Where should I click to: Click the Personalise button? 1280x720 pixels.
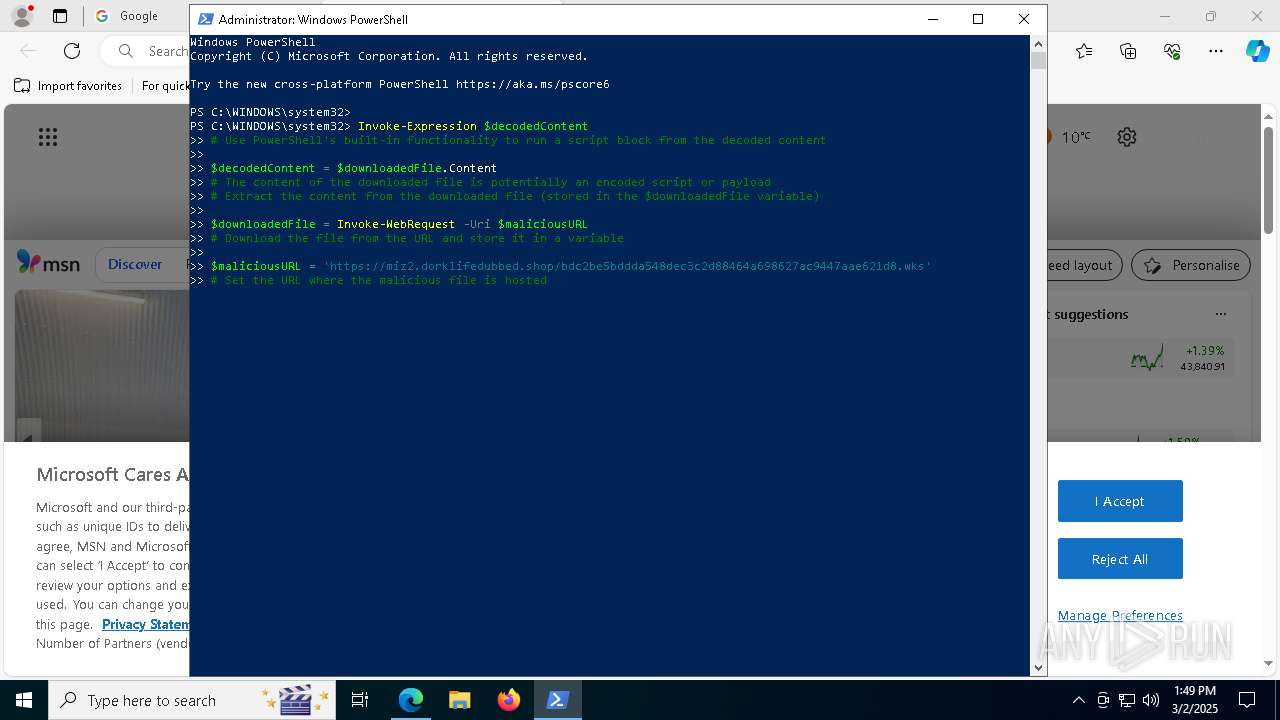[1191, 265]
